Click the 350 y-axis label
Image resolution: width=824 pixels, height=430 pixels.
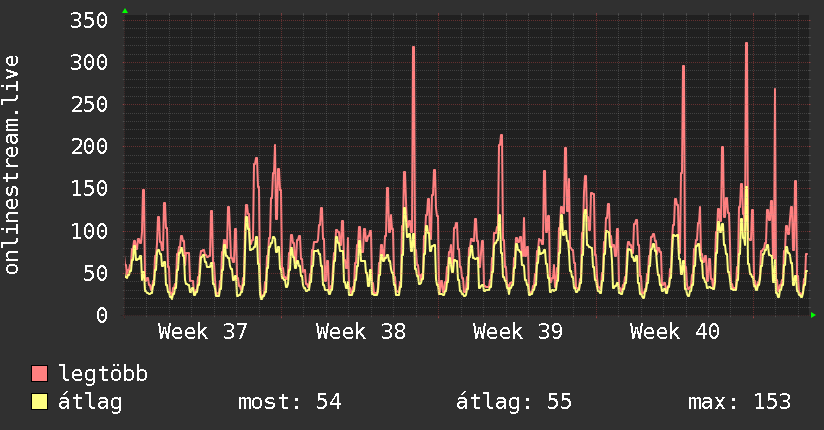pyautogui.click(x=89, y=21)
